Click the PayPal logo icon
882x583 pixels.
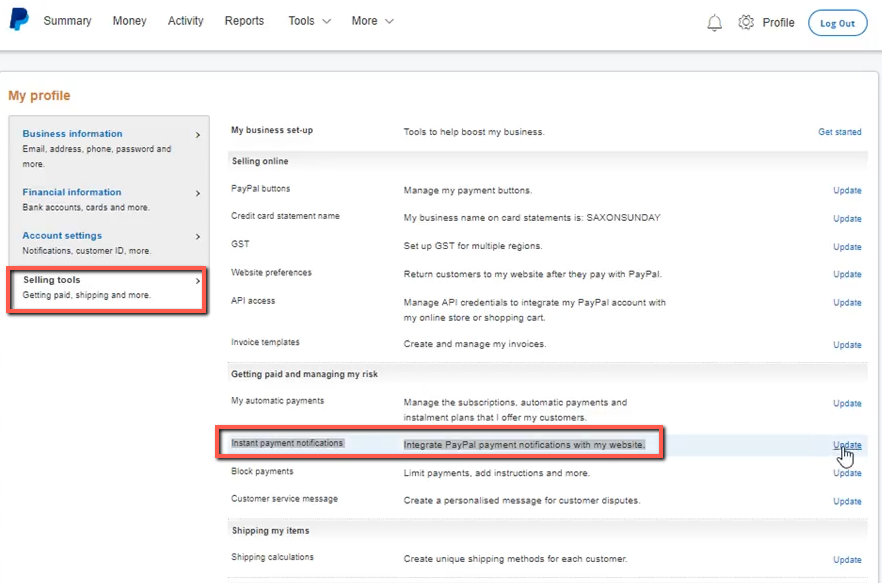[x=19, y=20]
